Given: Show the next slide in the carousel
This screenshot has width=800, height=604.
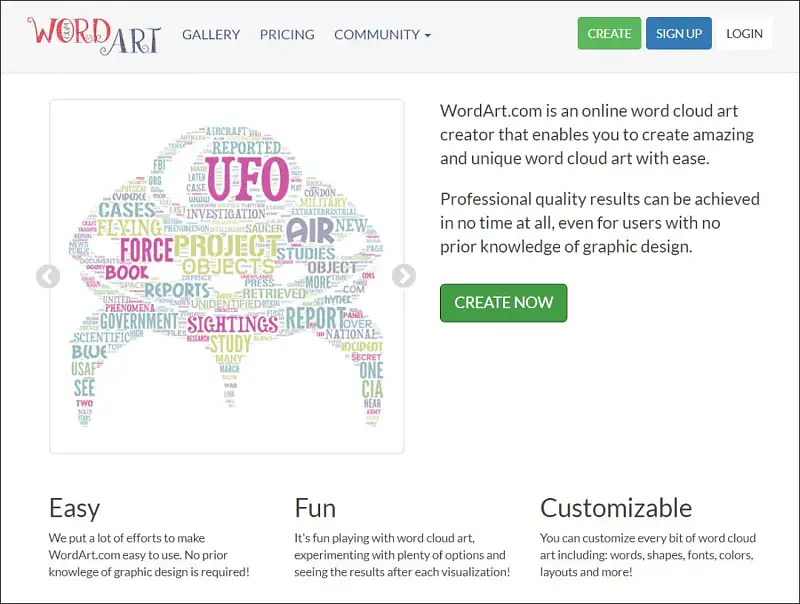Looking at the screenshot, I should pos(404,276).
